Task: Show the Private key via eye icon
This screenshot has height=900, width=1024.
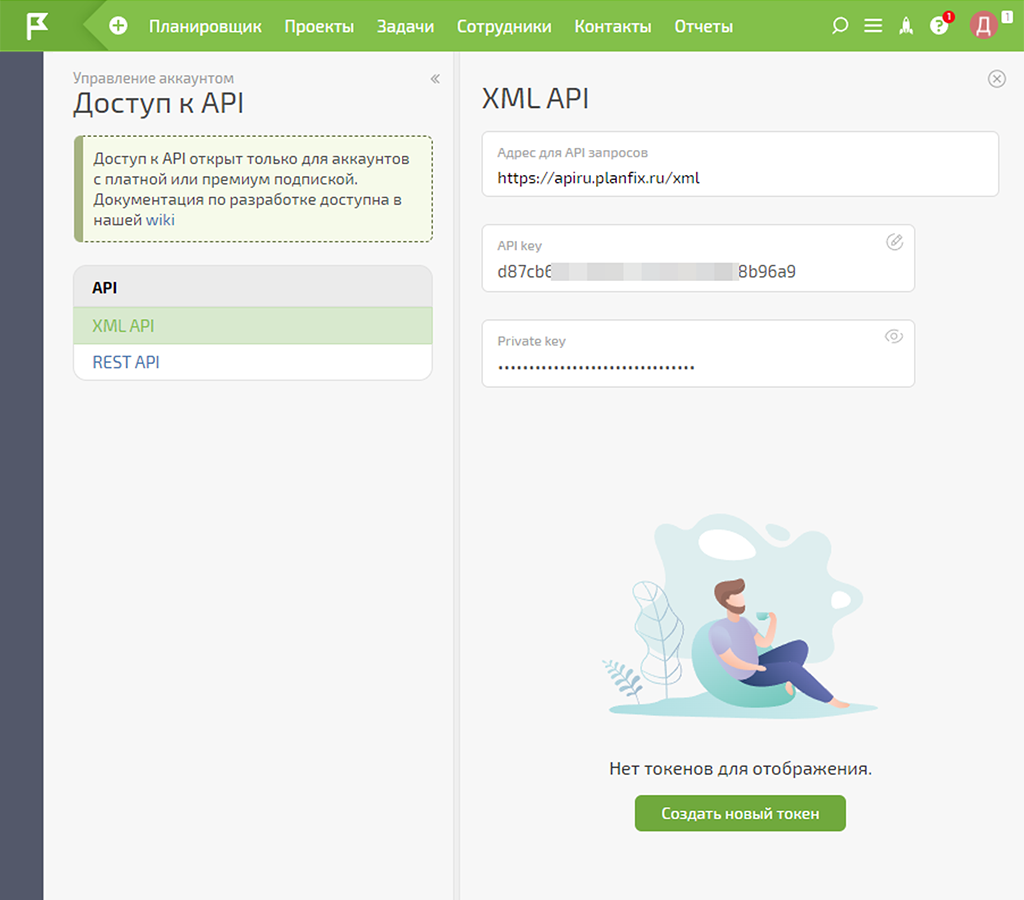Action: click(x=894, y=336)
